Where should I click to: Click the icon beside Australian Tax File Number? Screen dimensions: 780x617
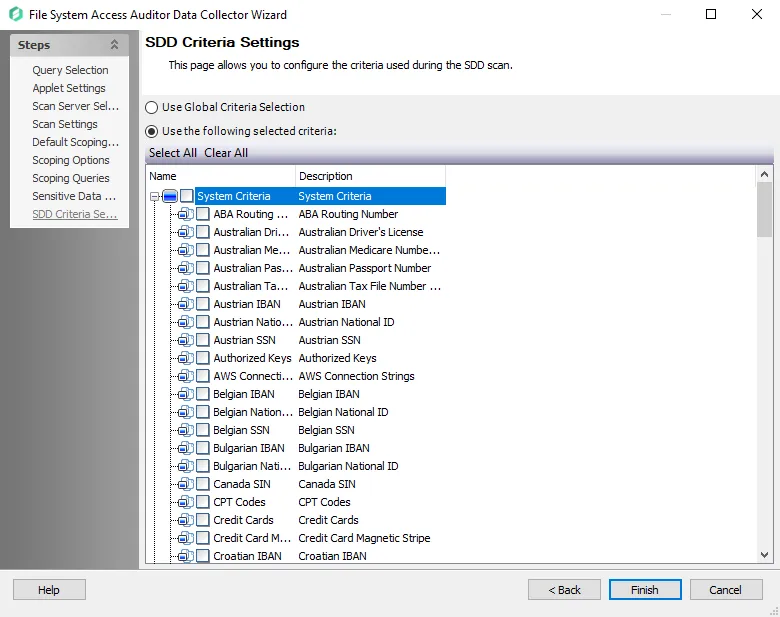pyautogui.click(x=186, y=286)
